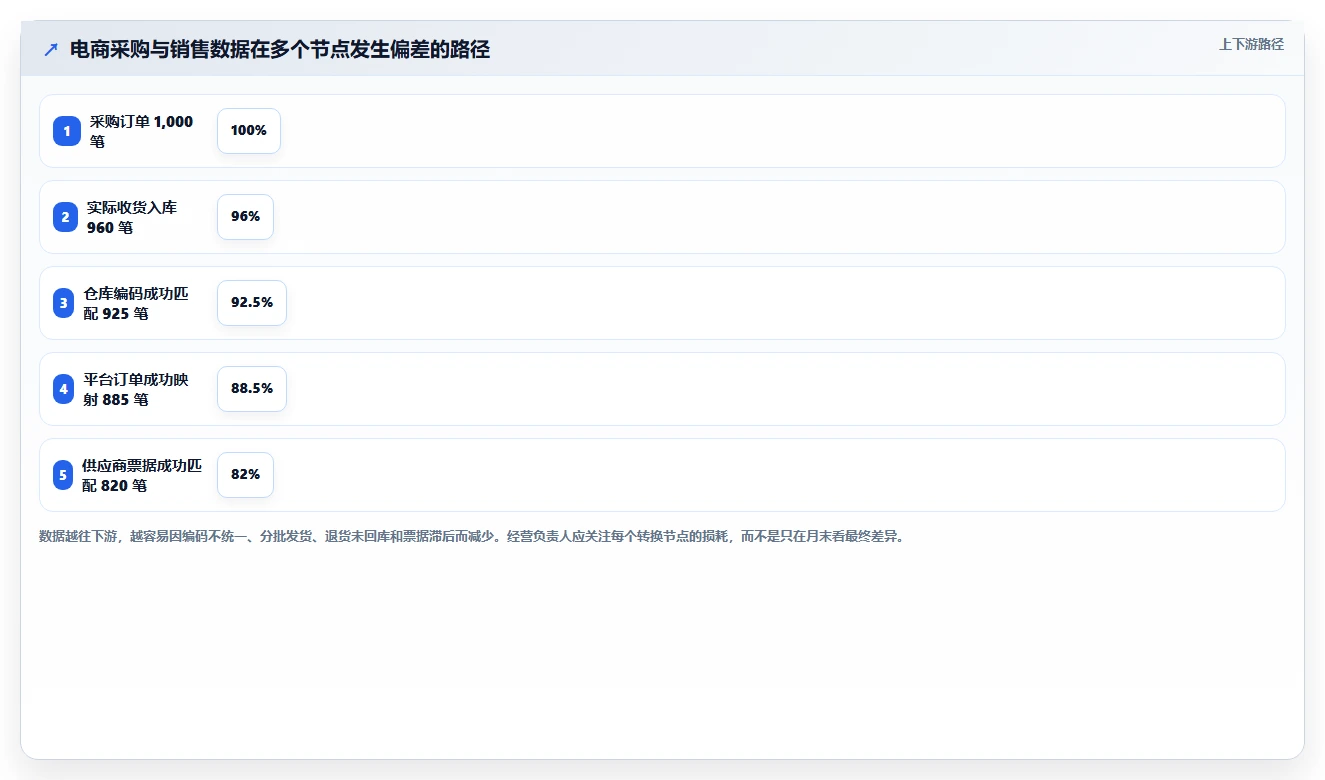Viewport: 1325px width, 780px height.
Task: Click the 100% percentage pill
Action: pyautogui.click(x=249, y=131)
